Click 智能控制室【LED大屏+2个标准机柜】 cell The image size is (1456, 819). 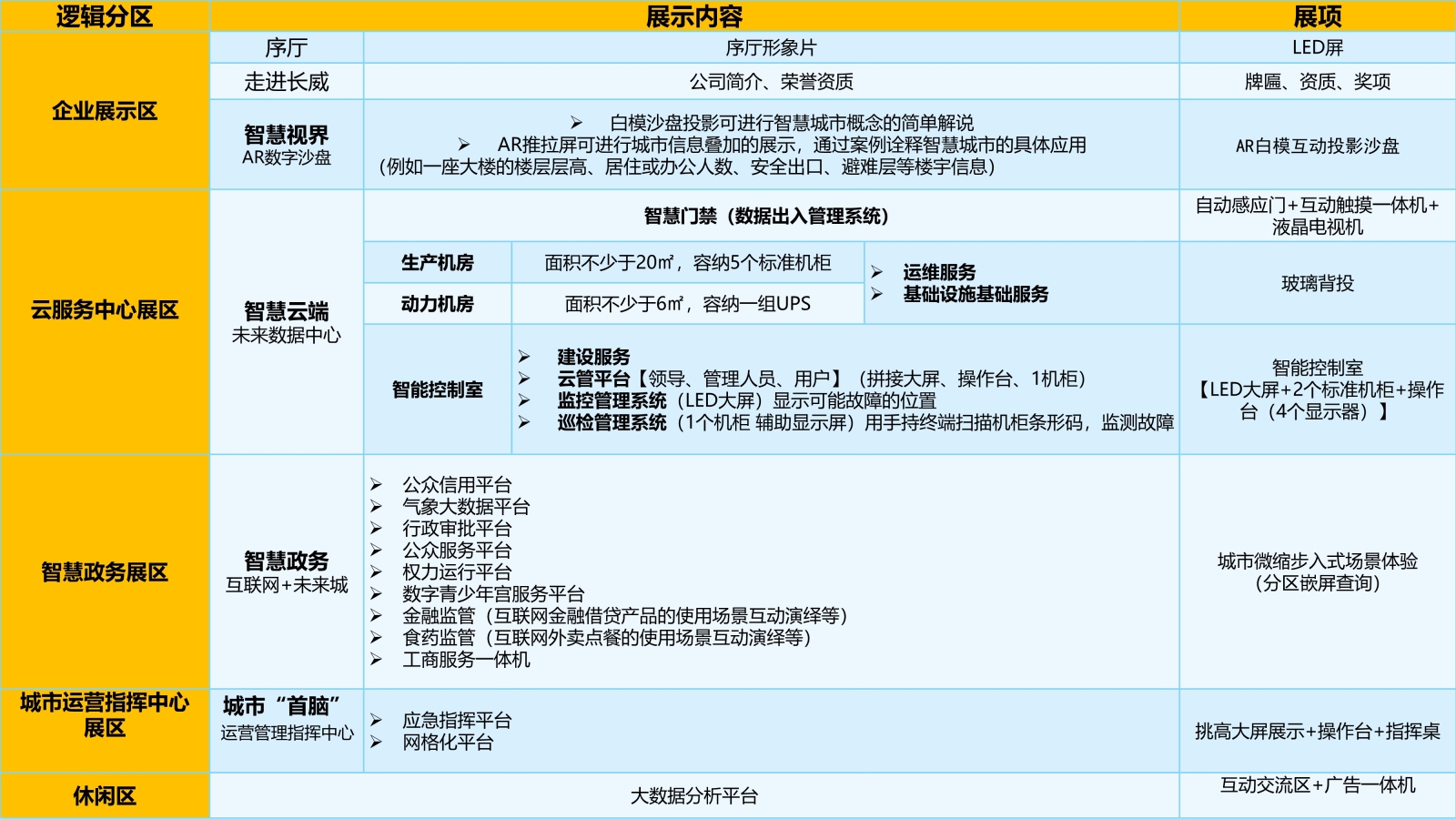point(1318,389)
